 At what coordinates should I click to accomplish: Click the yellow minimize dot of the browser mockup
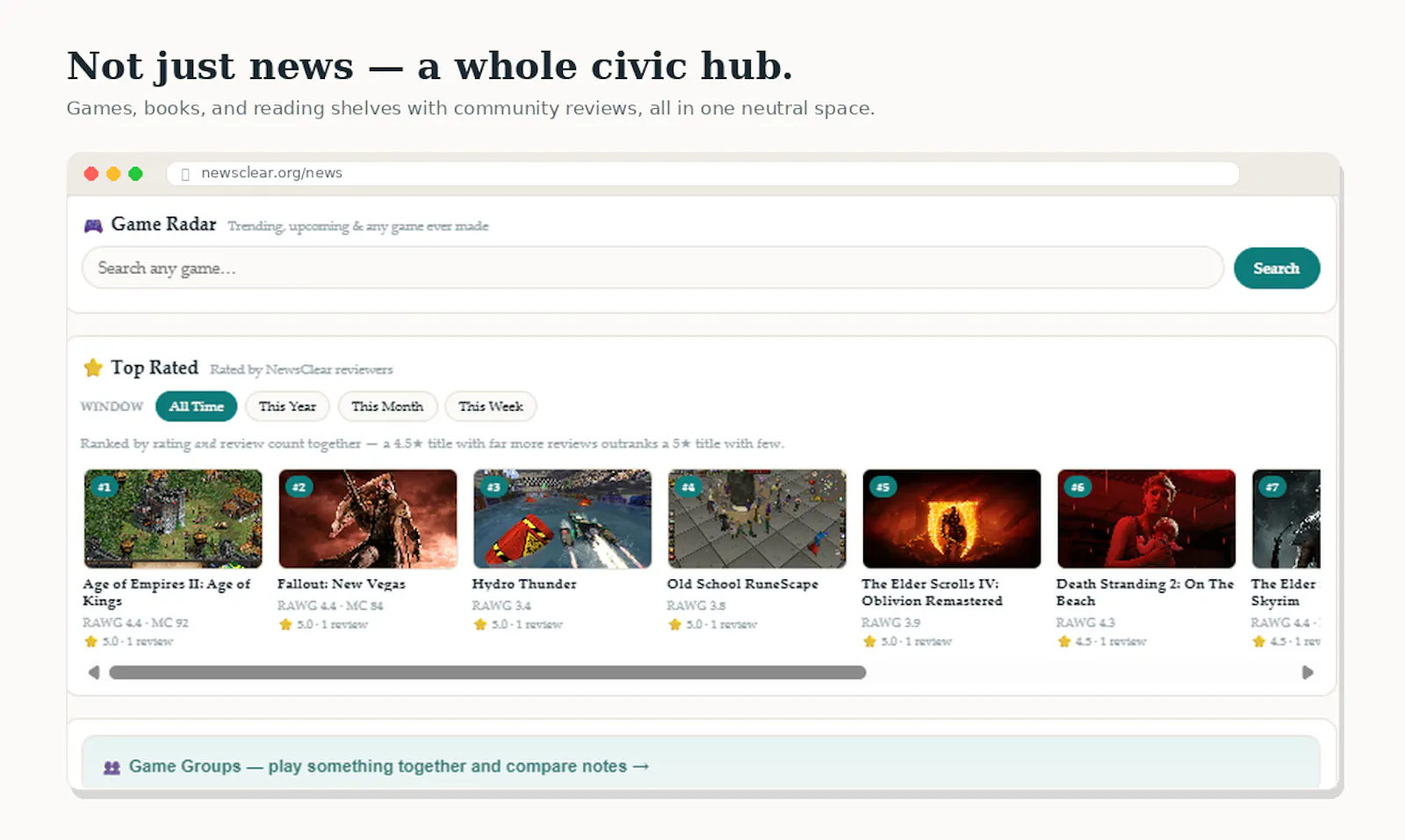point(113,174)
